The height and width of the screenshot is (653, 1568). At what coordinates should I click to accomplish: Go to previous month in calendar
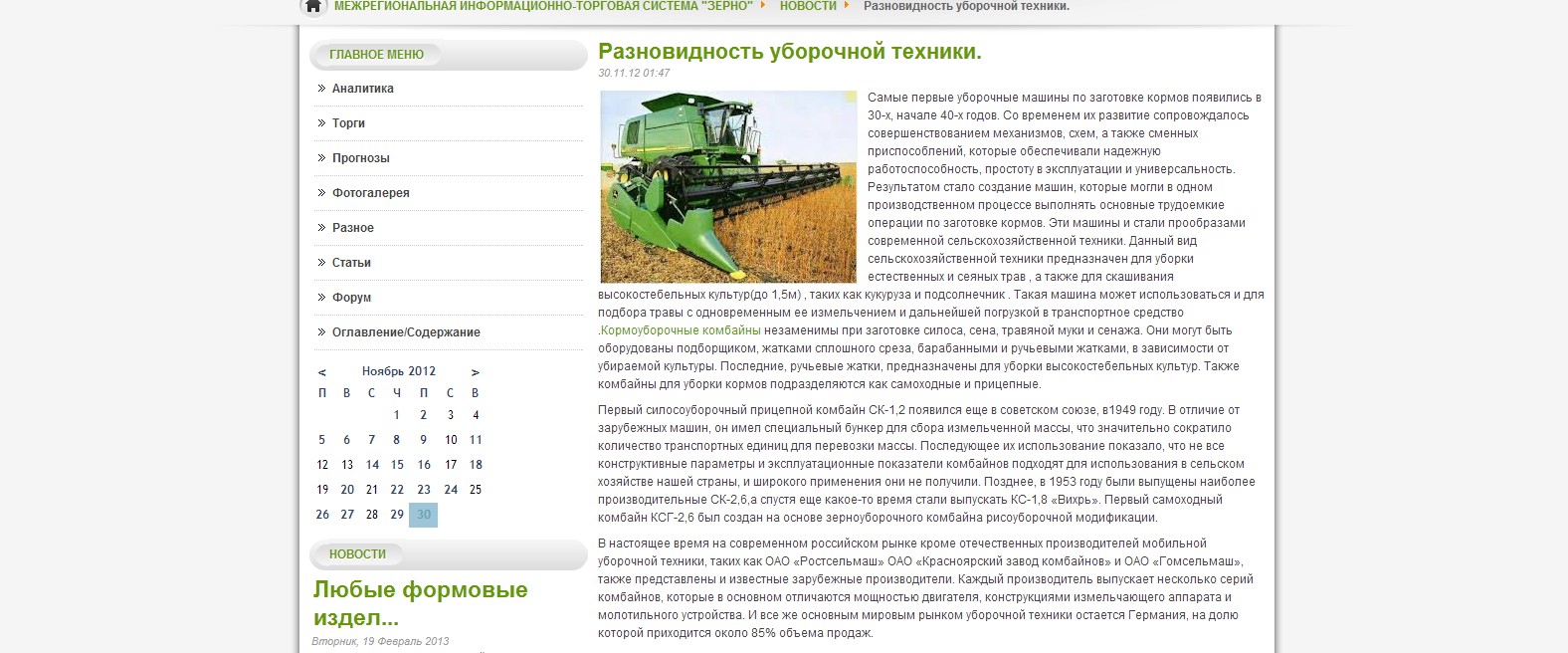(x=321, y=372)
